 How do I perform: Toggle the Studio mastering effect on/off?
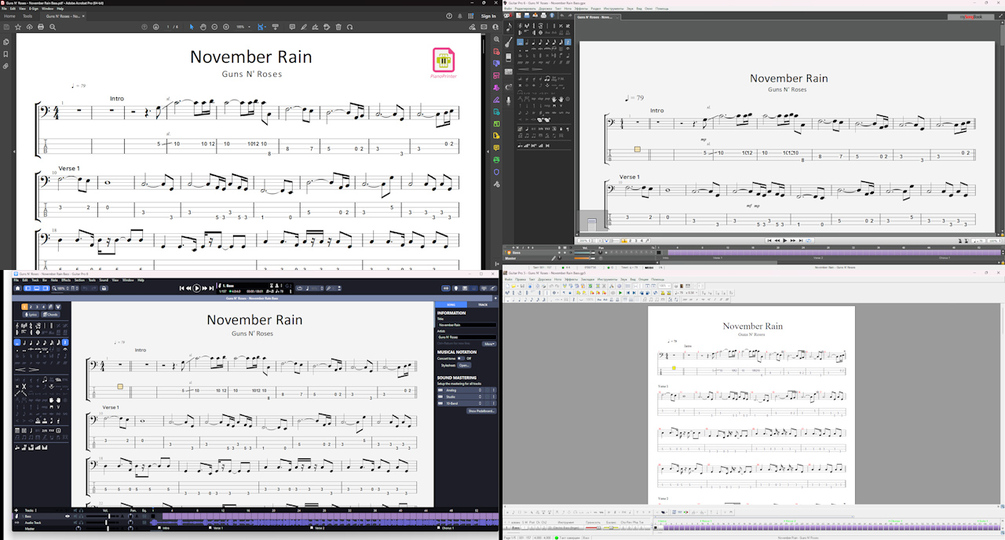[x=440, y=397]
